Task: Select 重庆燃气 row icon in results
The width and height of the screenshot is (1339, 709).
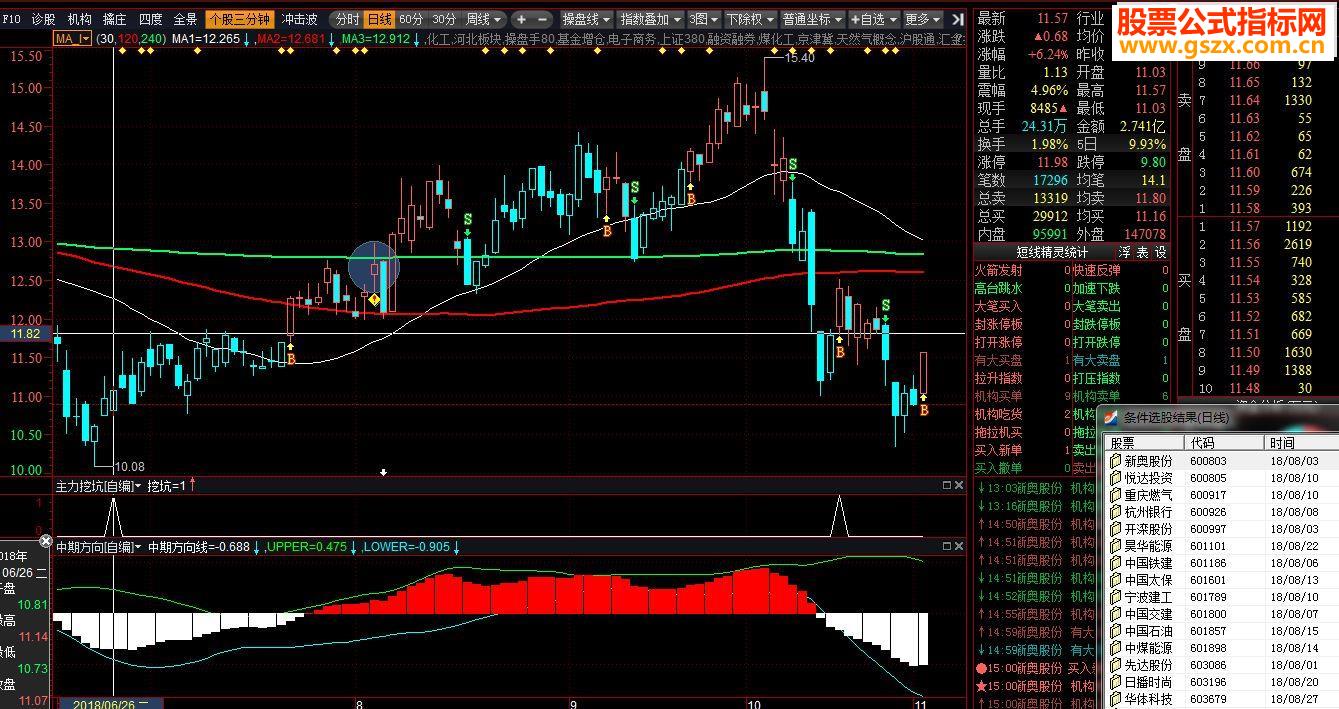Action: pyautogui.click(x=1116, y=495)
